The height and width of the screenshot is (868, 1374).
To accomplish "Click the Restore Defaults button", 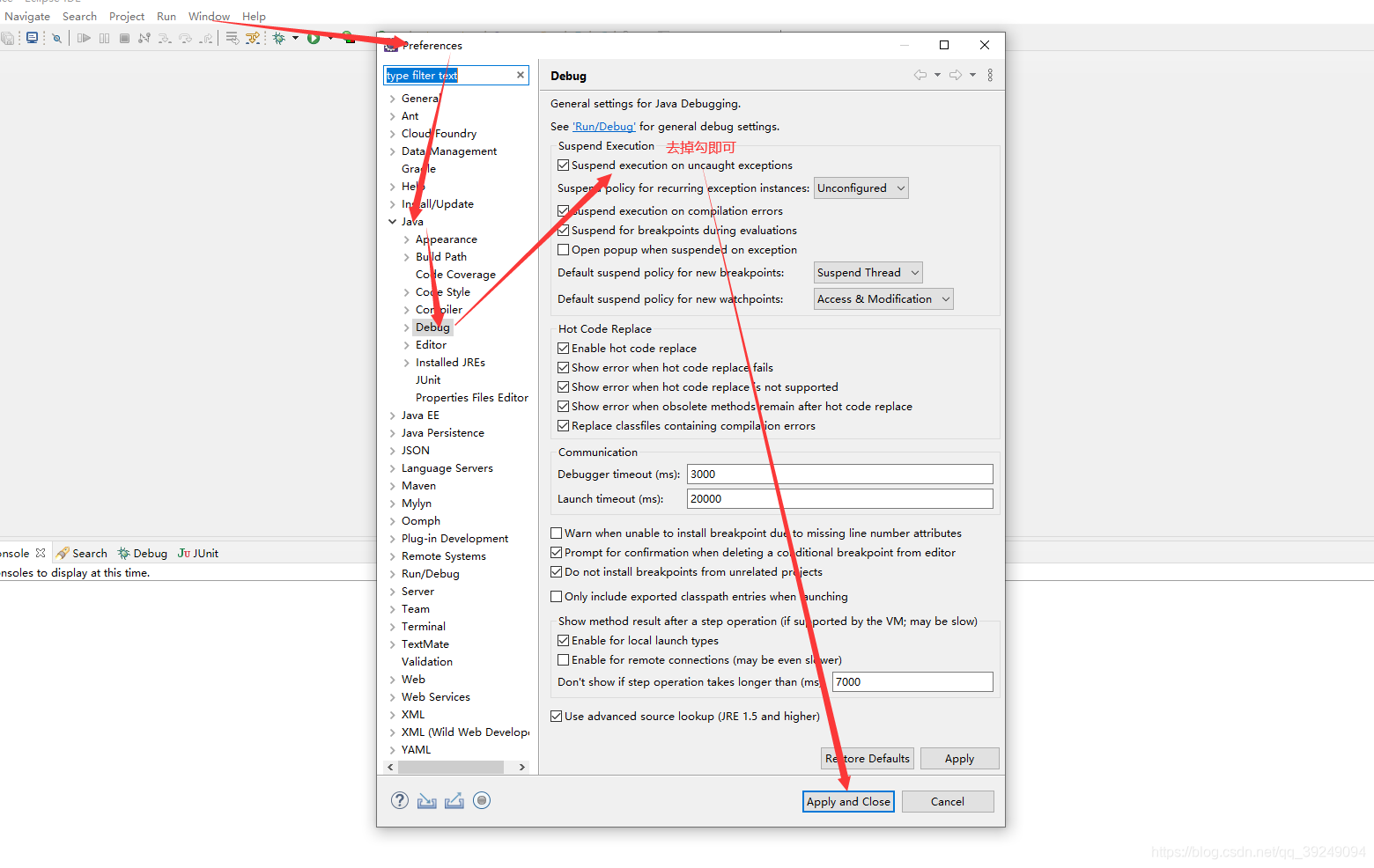I will coord(868,758).
